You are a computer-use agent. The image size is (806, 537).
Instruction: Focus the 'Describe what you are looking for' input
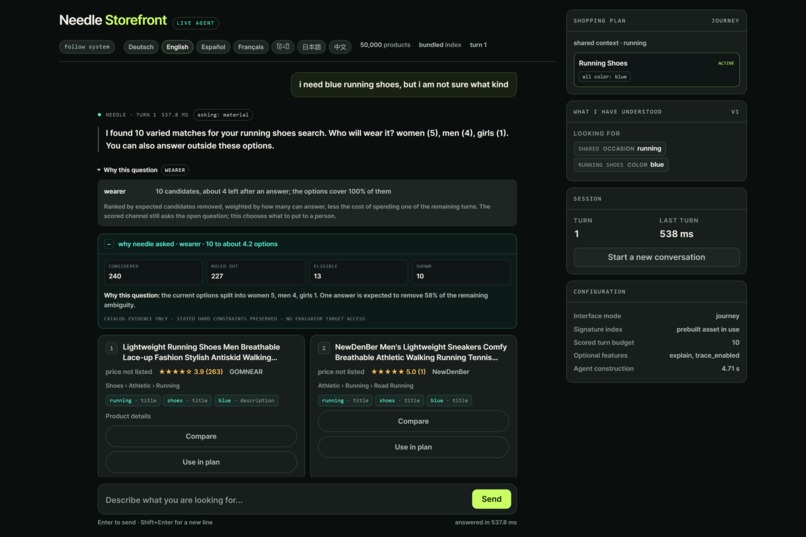(285, 499)
